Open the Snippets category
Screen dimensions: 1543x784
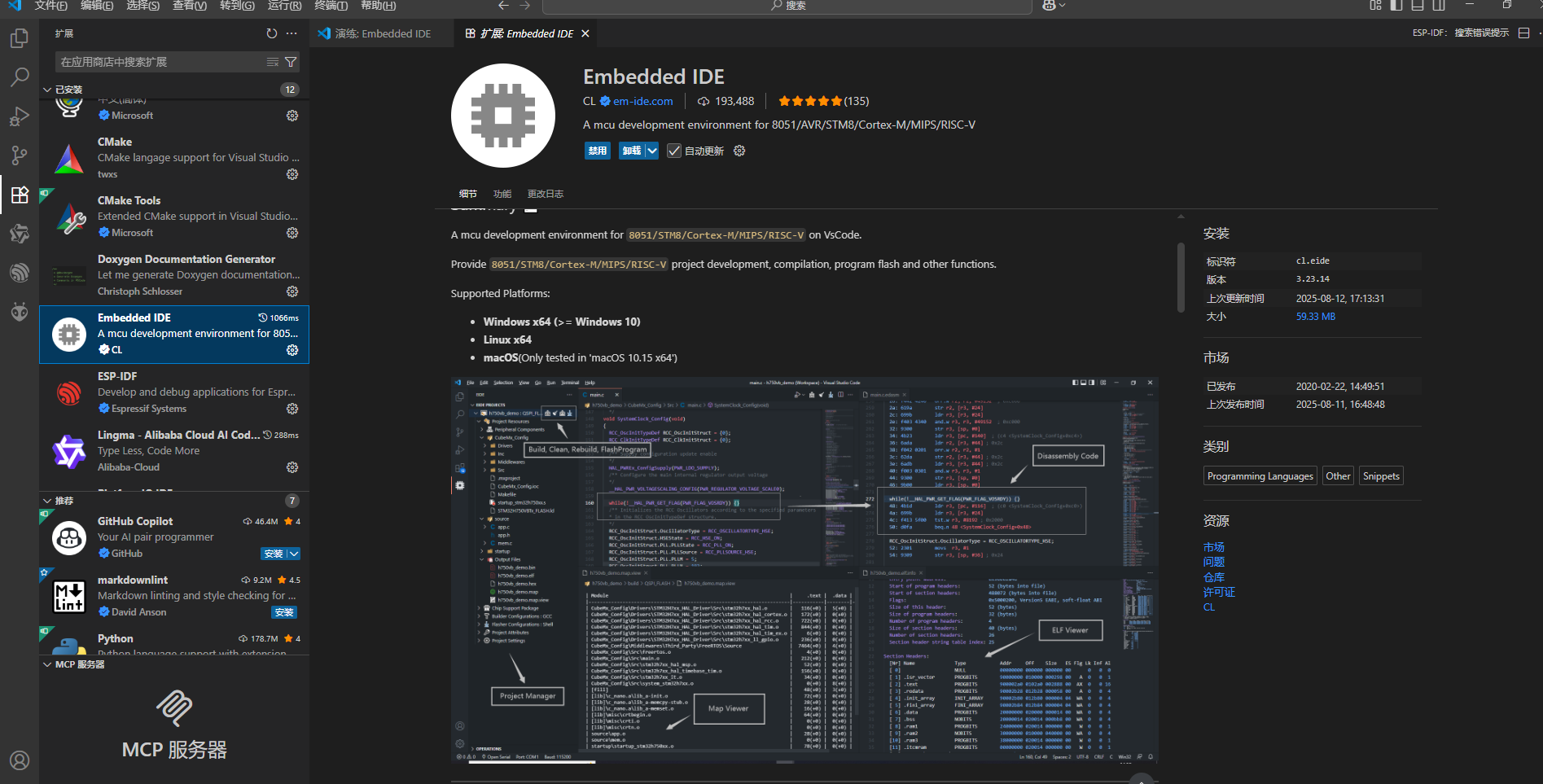1381,476
